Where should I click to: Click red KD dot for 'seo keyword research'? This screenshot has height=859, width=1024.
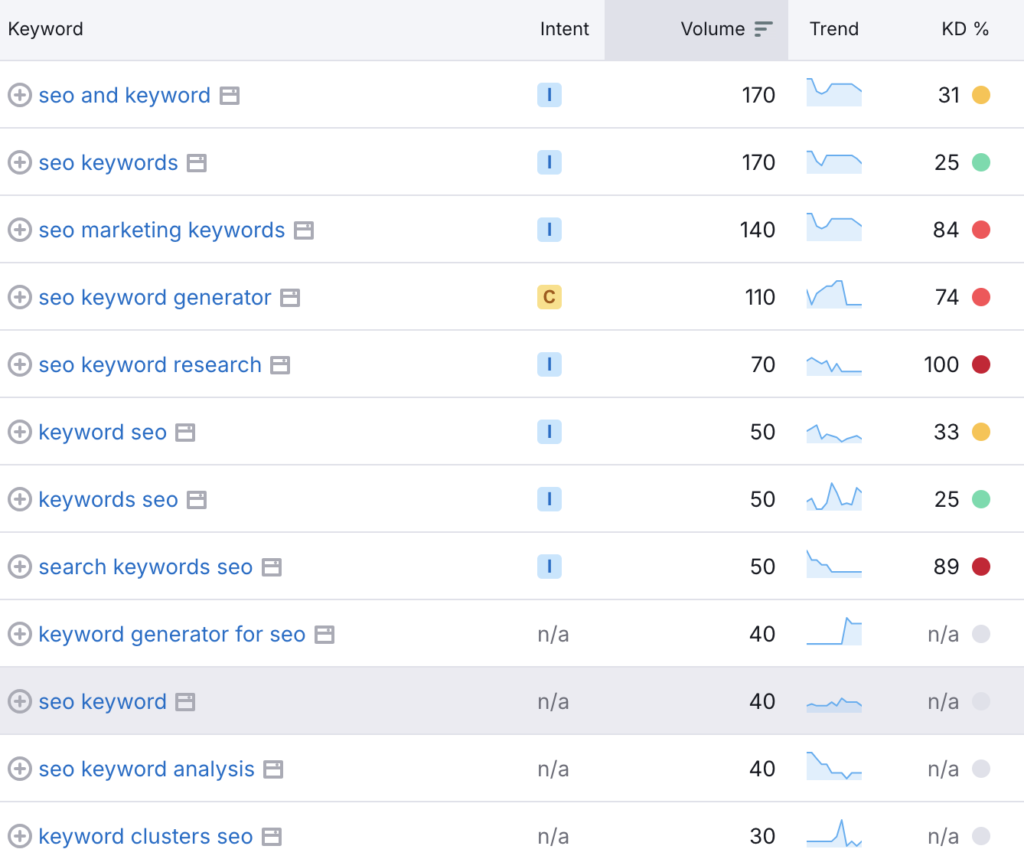(981, 365)
